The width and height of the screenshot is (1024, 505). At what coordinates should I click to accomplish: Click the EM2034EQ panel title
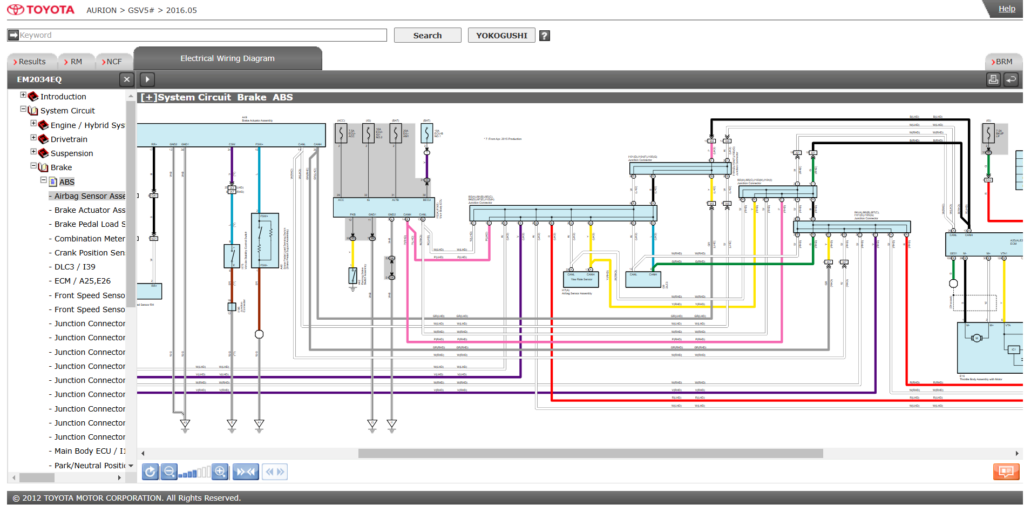tap(39, 80)
